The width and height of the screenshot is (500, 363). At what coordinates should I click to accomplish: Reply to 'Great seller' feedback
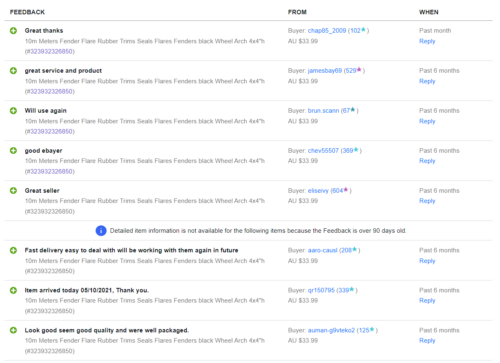(427, 201)
